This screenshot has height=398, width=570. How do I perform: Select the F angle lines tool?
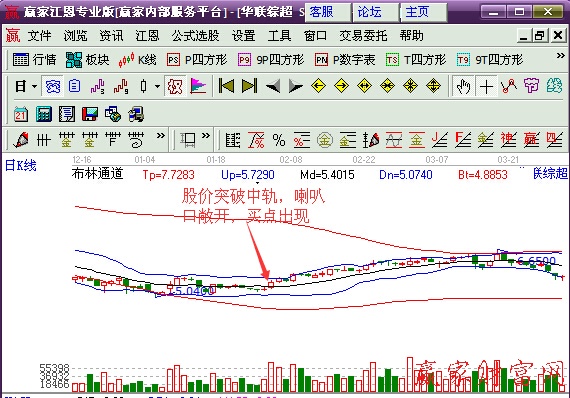pos(463,140)
